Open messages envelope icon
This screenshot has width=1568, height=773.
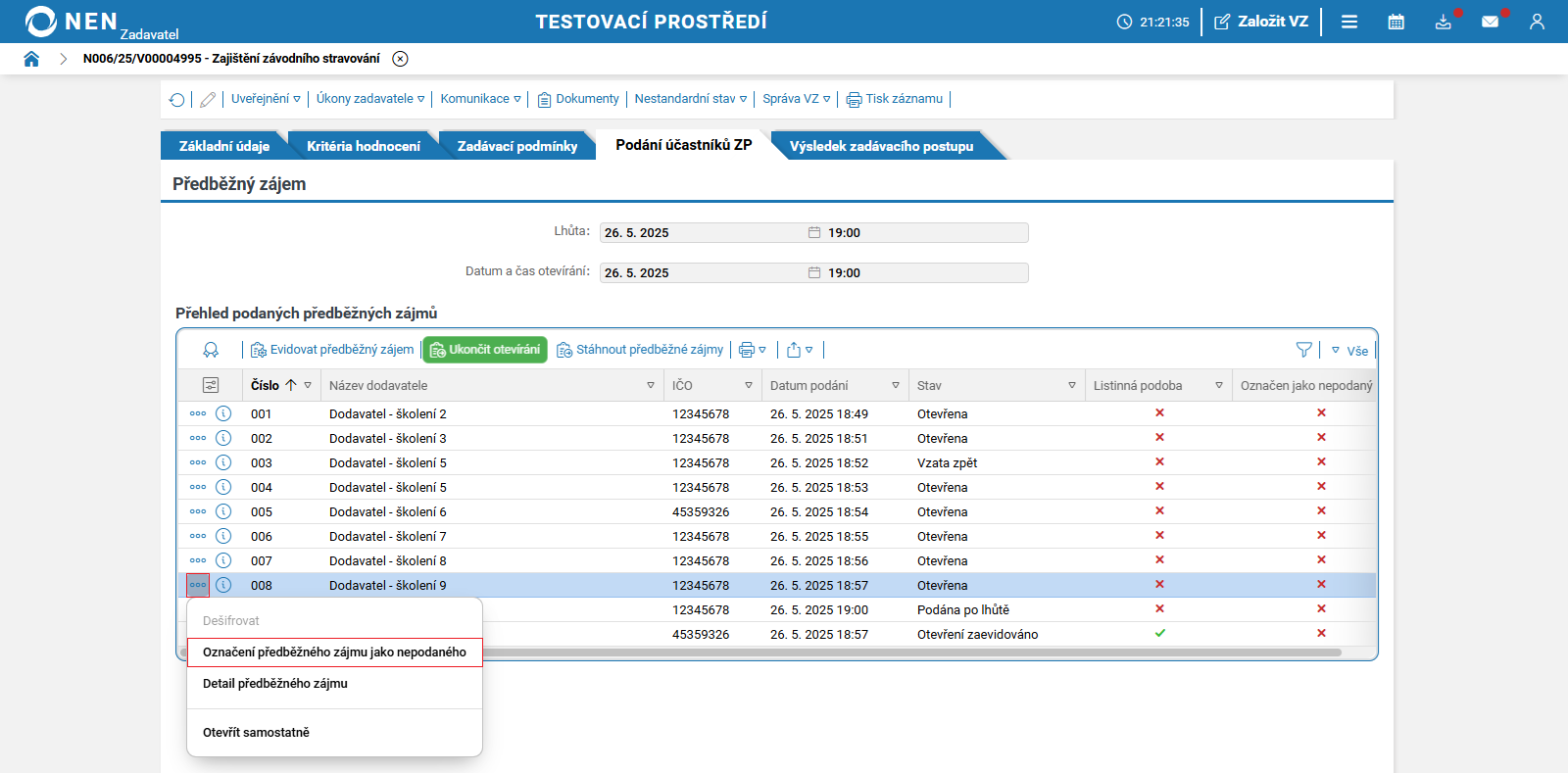point(1490,22)
